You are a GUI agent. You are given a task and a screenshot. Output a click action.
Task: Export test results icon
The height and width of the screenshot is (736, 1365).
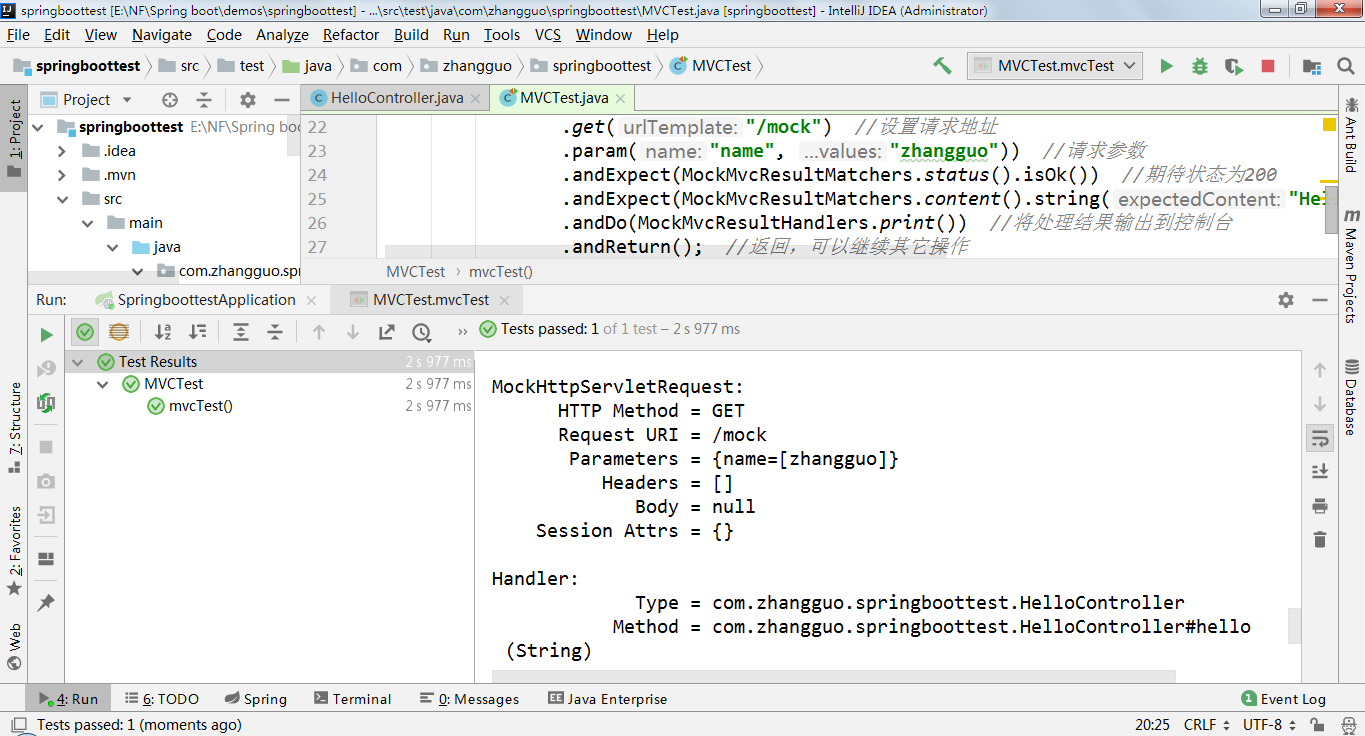click(x=387, y=332)
